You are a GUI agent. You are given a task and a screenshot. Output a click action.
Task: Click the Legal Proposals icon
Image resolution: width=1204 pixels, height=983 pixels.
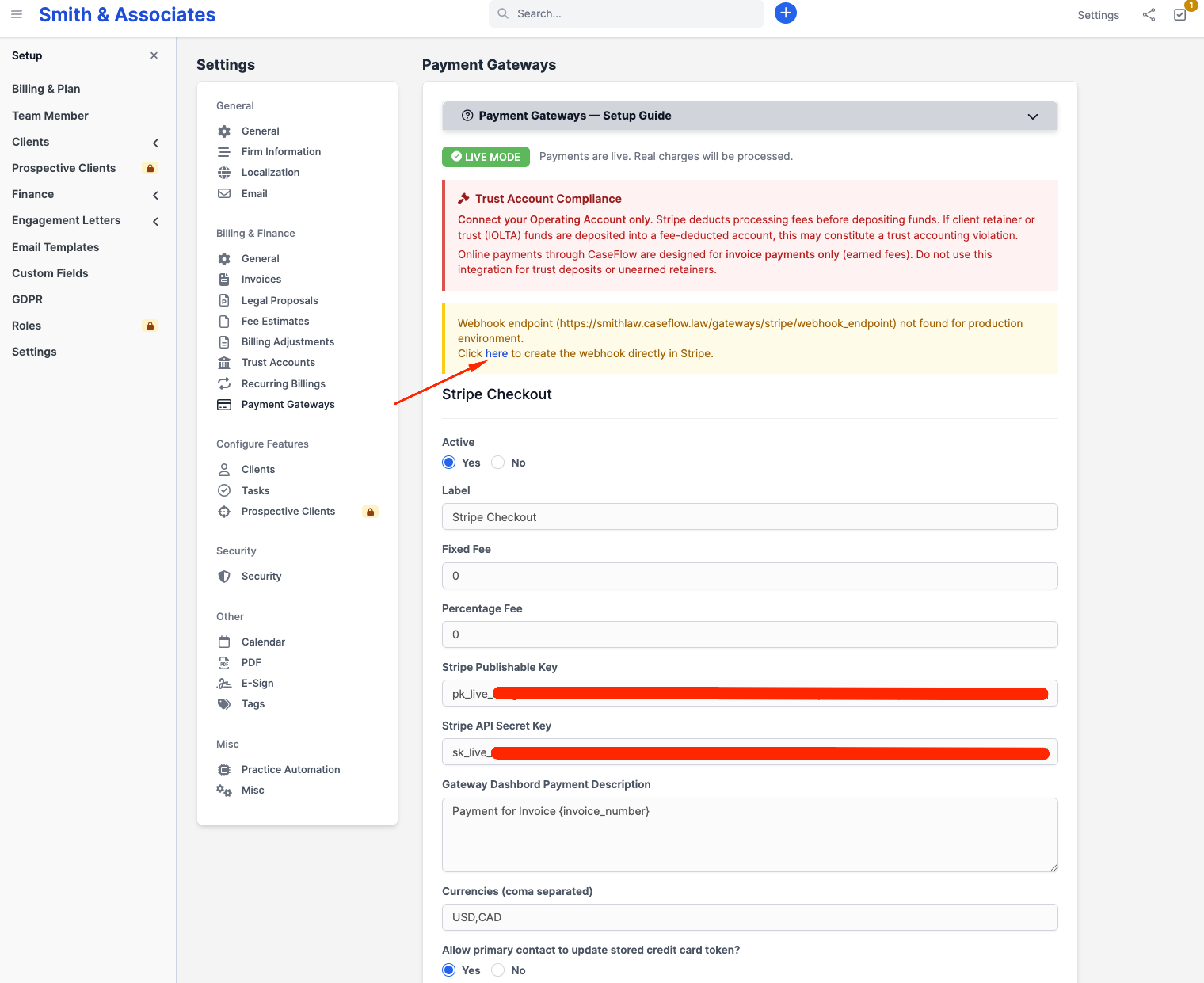224,300
